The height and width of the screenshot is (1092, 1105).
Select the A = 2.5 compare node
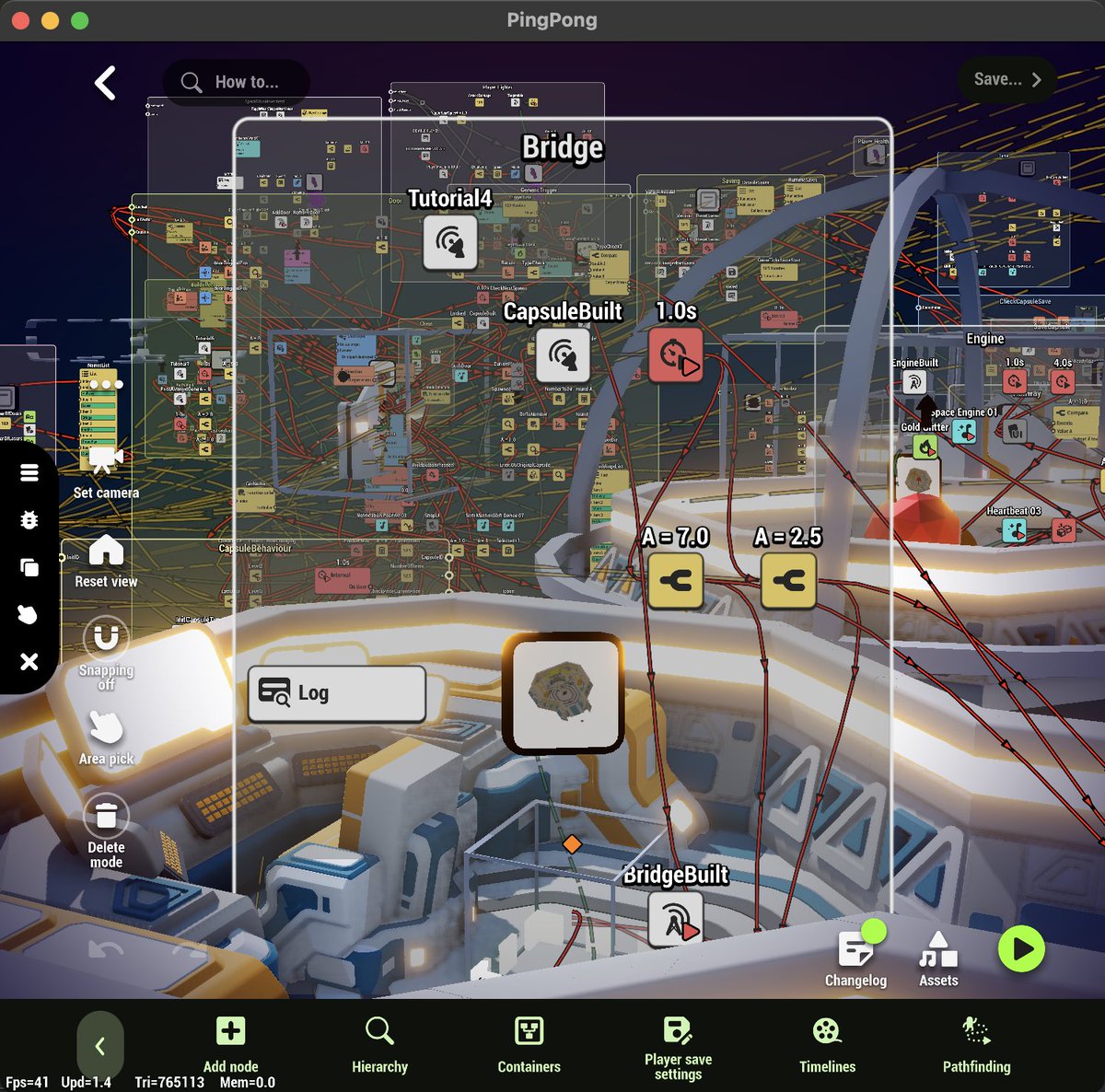tap(788, 581)
